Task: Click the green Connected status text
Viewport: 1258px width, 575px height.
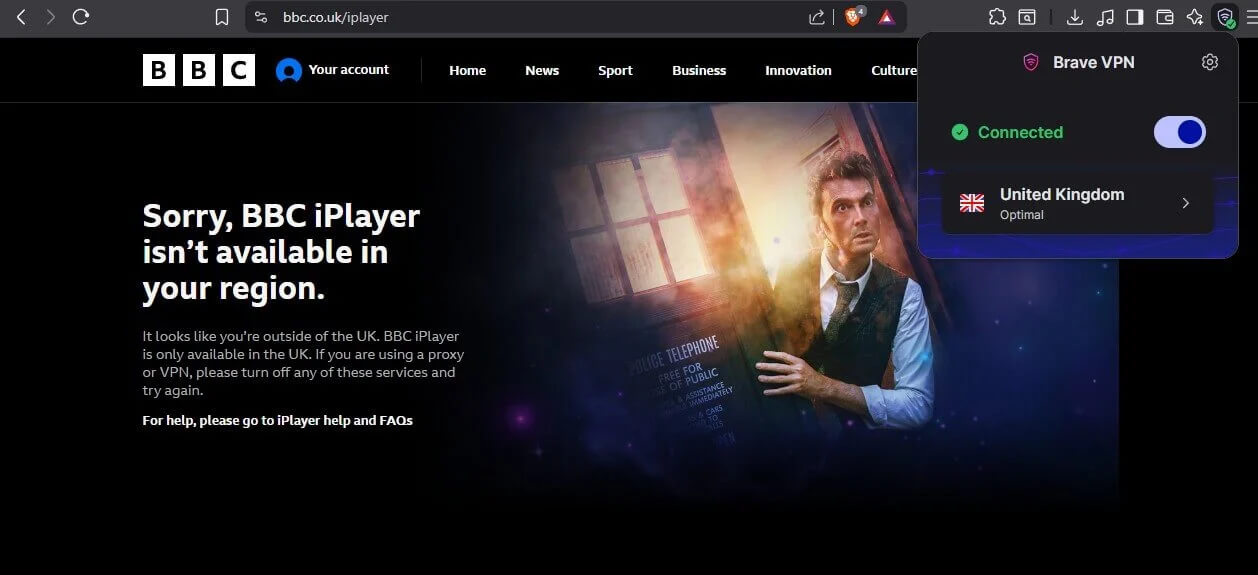Action: coord(1020,132)
